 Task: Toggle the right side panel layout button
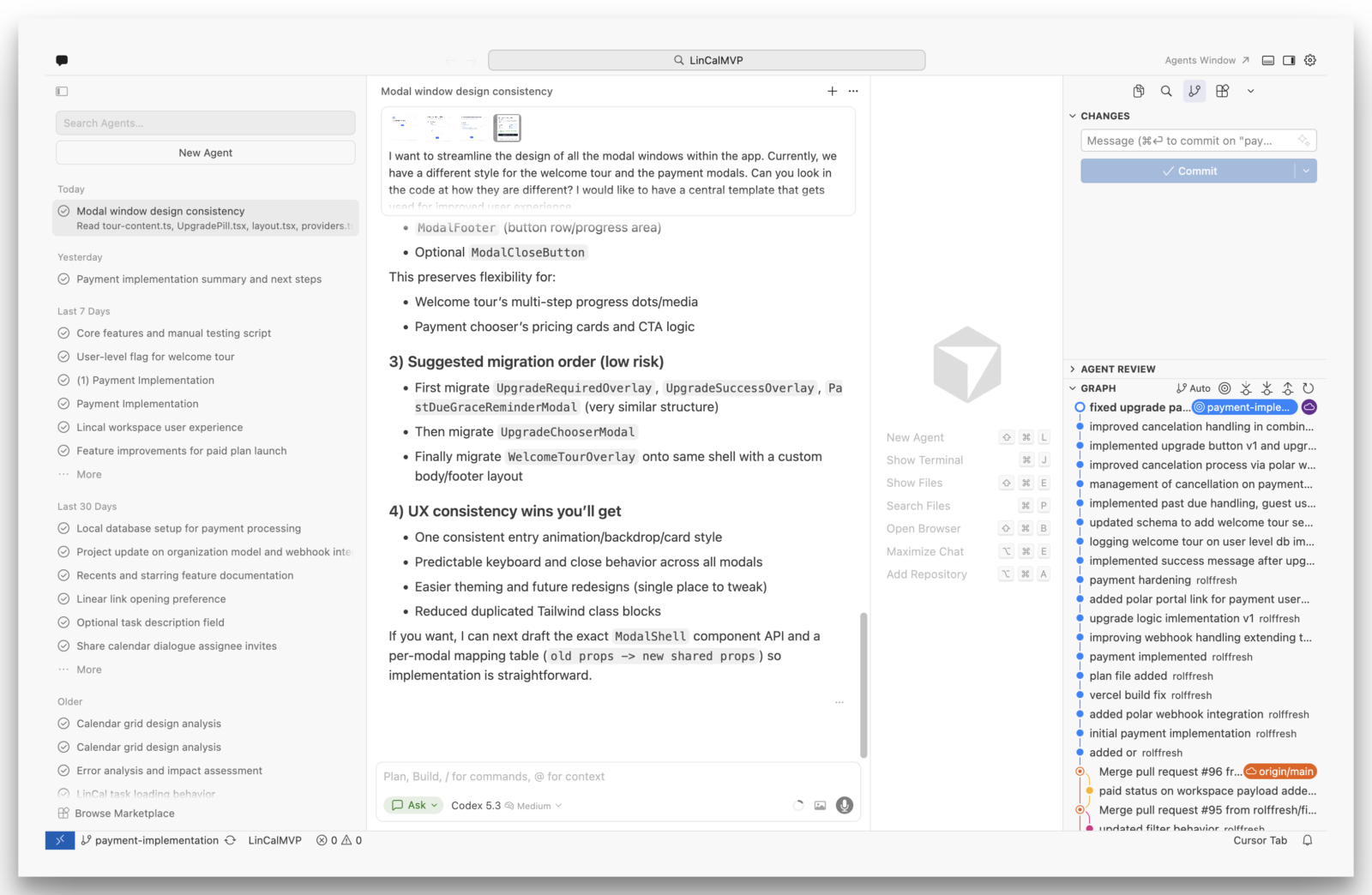click(1289, 60)
